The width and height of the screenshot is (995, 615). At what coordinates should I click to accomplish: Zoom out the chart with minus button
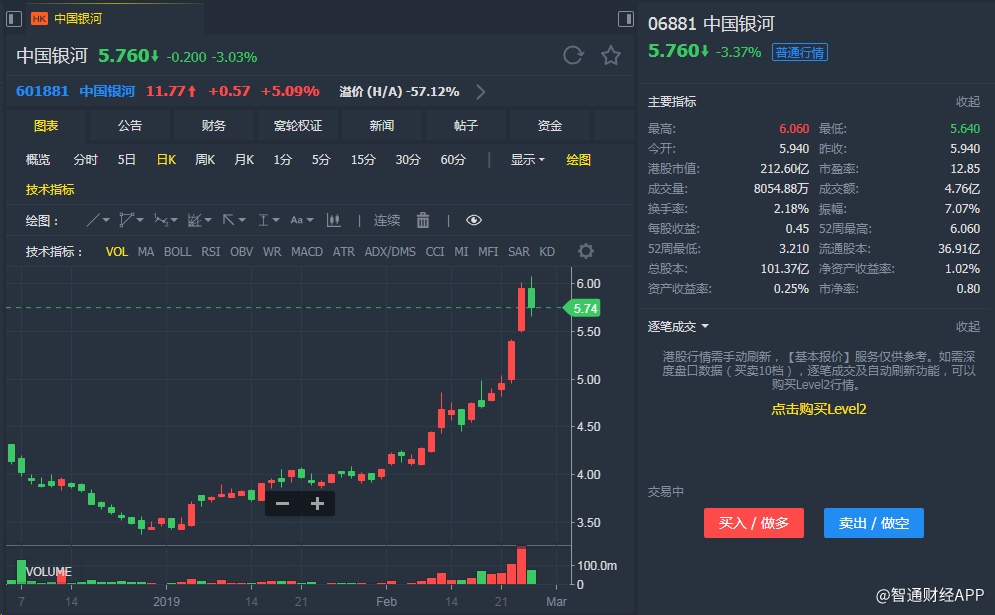[x=282, y=504]
